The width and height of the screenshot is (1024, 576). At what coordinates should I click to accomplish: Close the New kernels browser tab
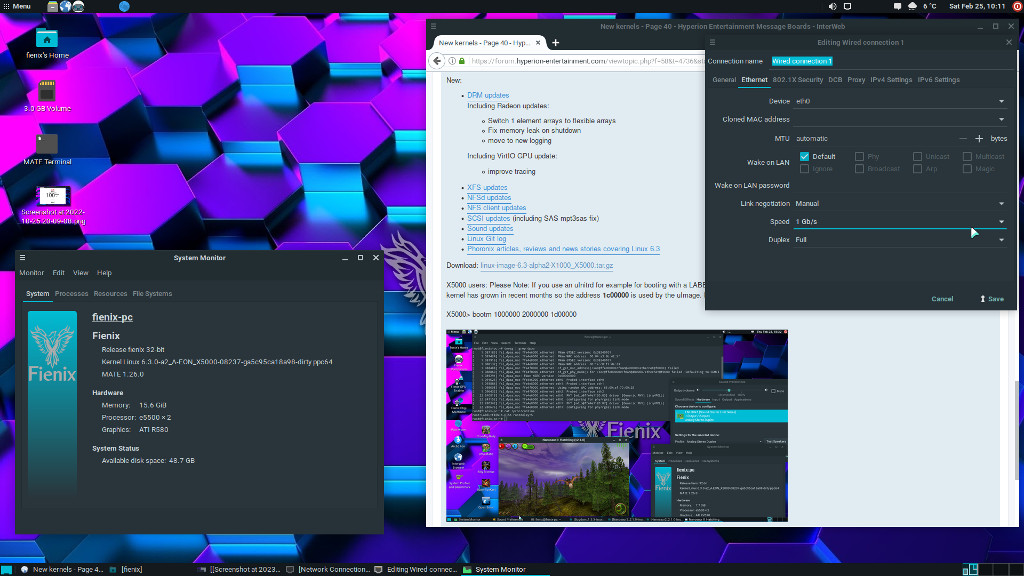[x=538, y=42]
